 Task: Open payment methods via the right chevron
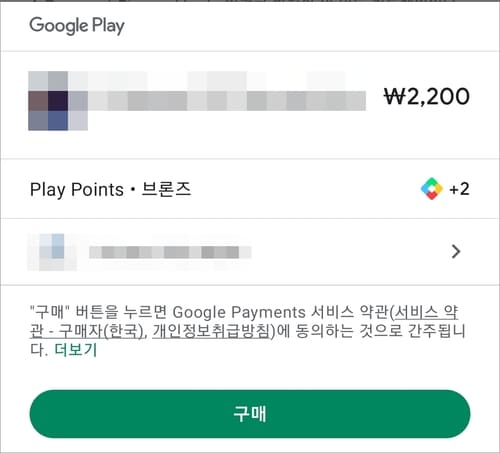click(x=456, y=252)
